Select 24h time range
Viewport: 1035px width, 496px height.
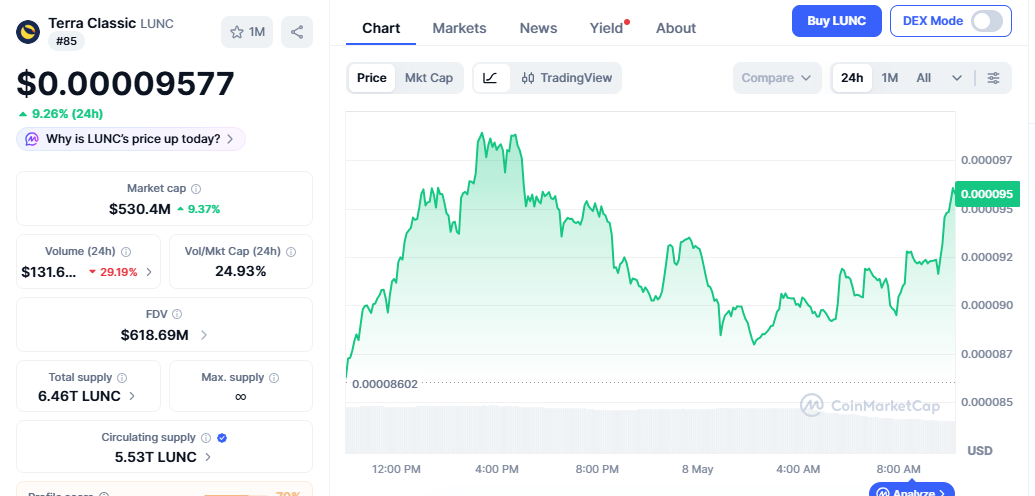coord(851,78)
